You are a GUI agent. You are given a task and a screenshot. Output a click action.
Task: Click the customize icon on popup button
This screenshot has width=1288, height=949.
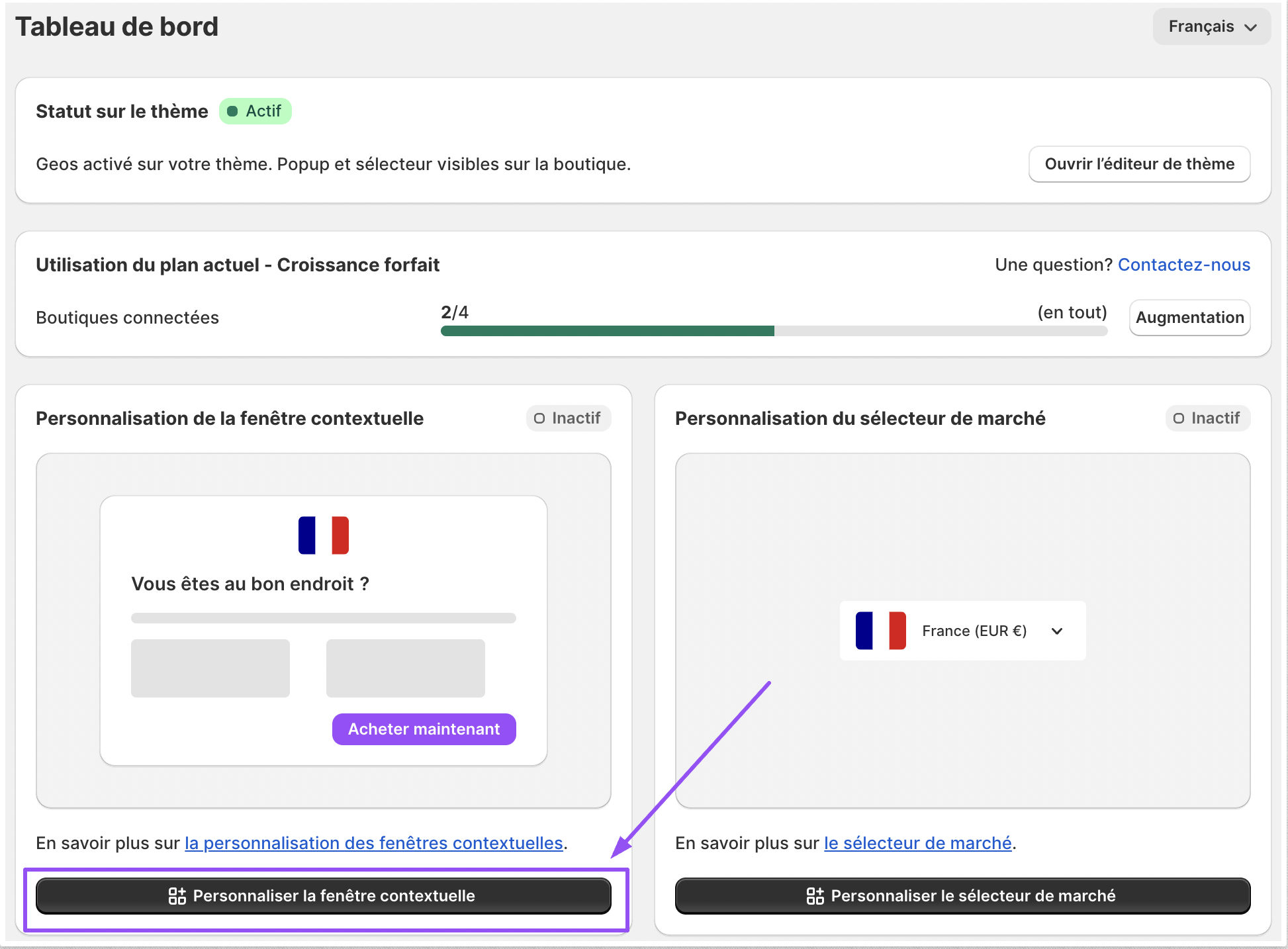[x=177, y=896]
